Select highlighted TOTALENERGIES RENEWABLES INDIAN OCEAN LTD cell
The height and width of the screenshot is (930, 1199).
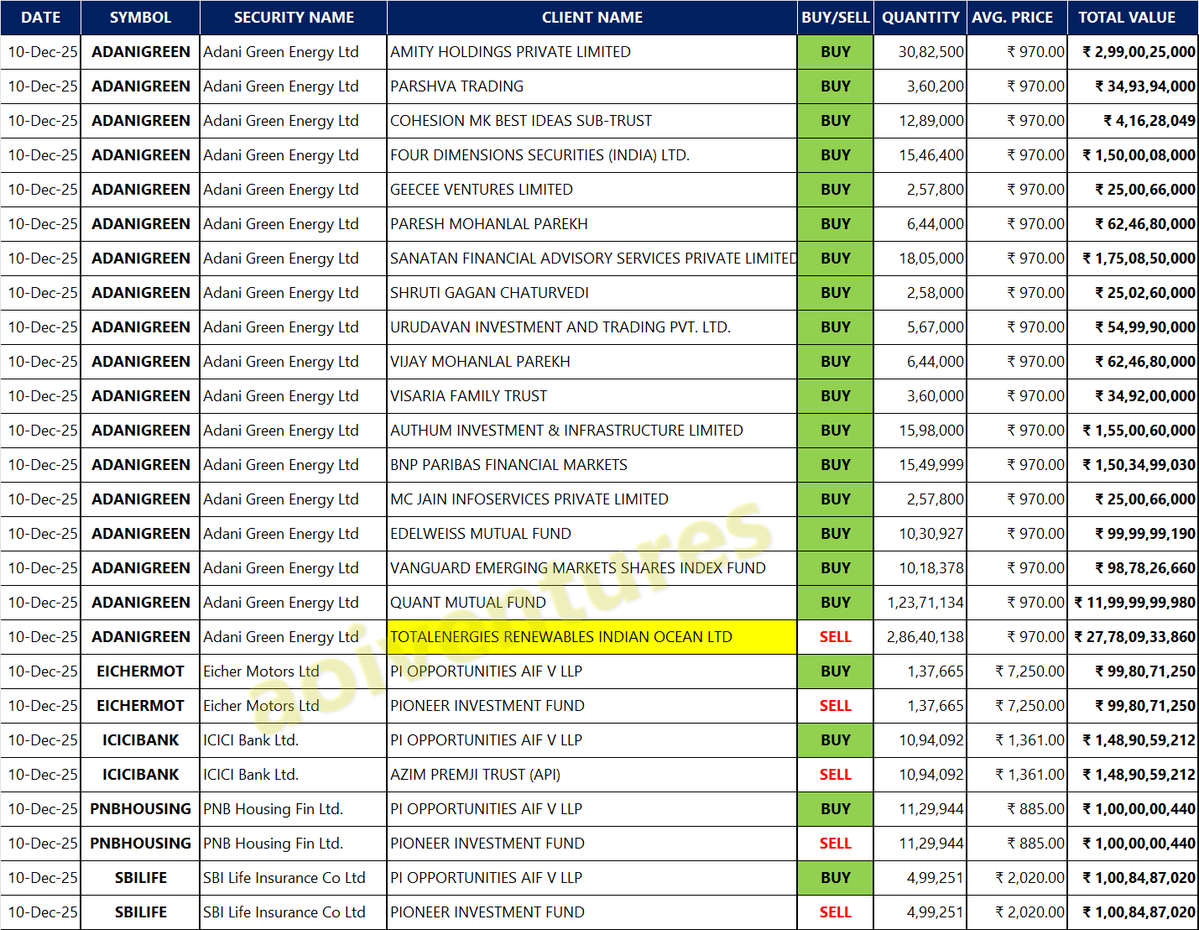pyautogui.click(x=592, y=637)
